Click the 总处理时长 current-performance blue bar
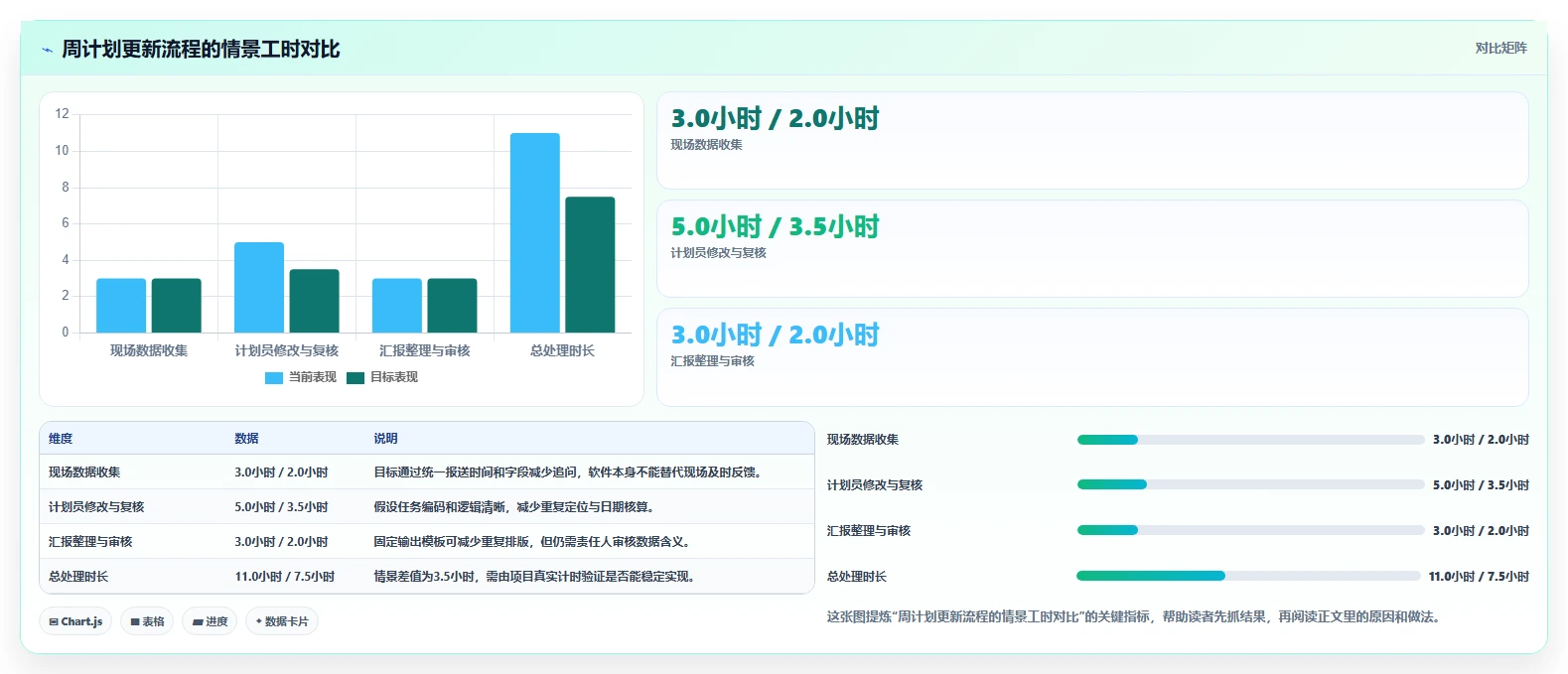Viewport: 1568px width, 674px height. click(535, 232)
